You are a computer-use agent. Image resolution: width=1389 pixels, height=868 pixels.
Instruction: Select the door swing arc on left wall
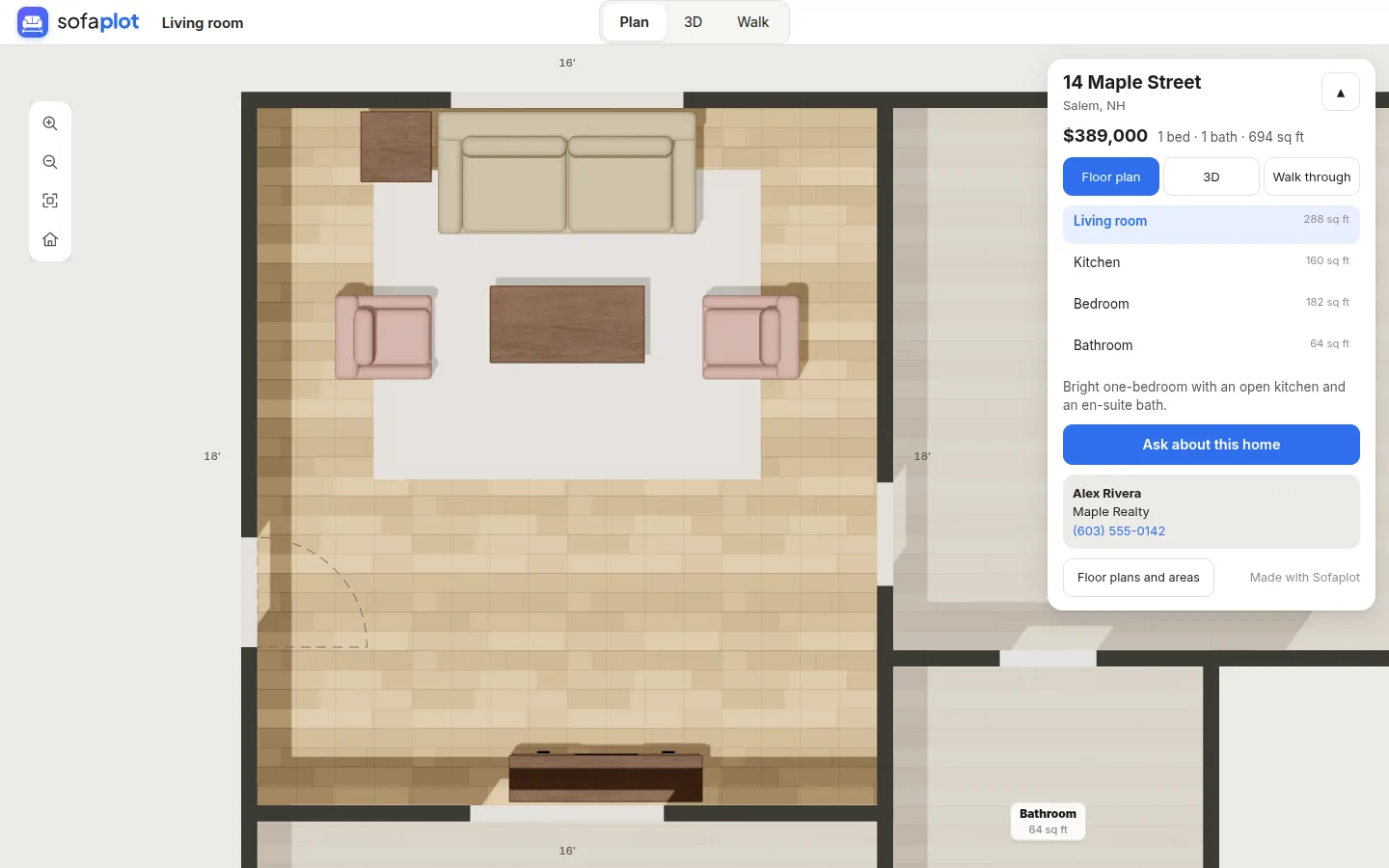pos(313,592)
